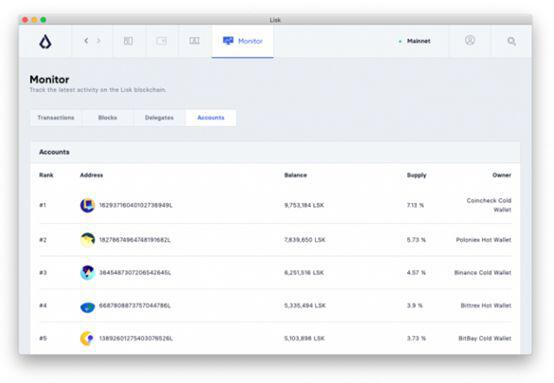Click owner Poloniex Hot Wallet
Image resolution: width=554 pixels, height=383 pixels.
(484, 240)
